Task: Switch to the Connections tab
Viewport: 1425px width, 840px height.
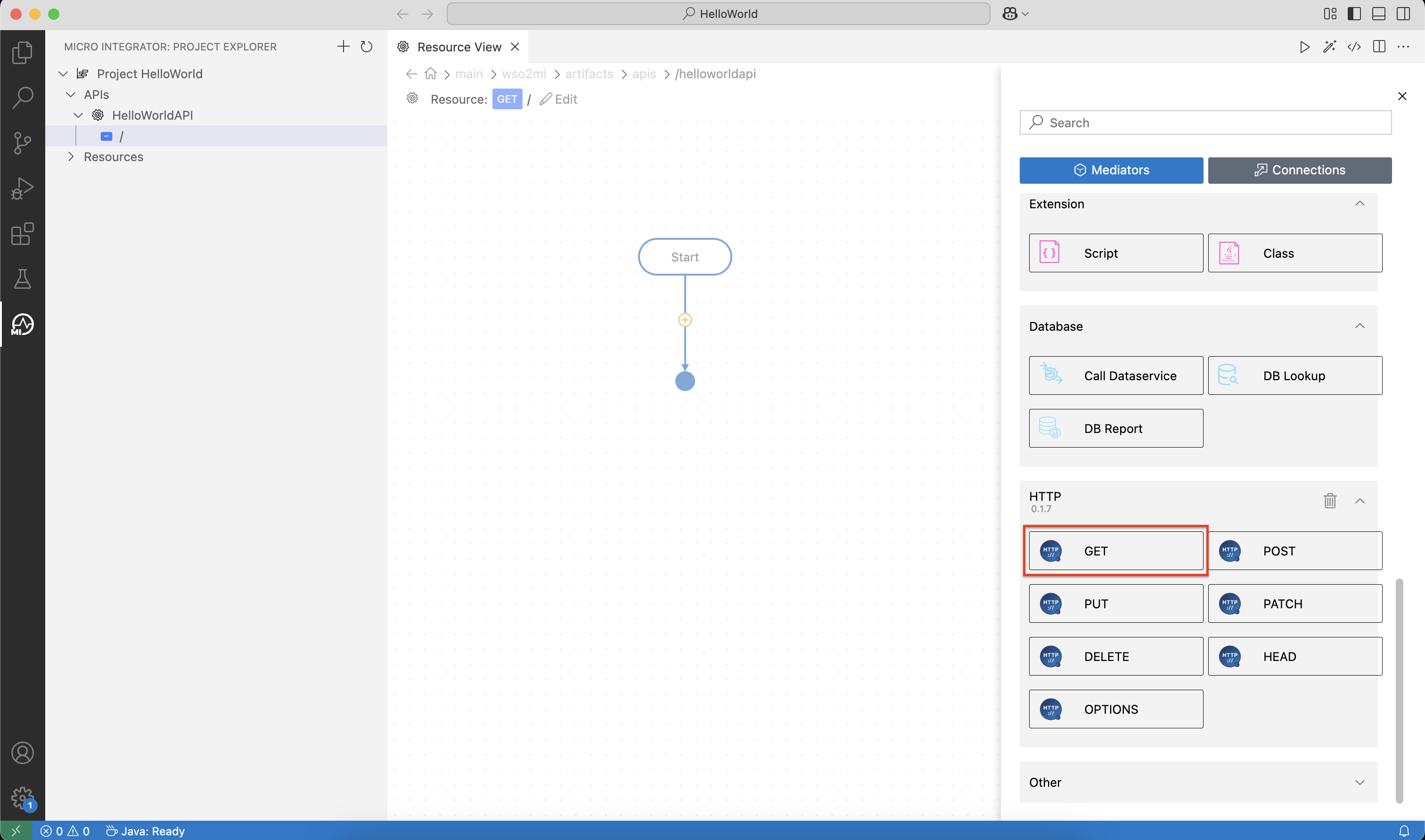Action: click(x=1299, y=171)
